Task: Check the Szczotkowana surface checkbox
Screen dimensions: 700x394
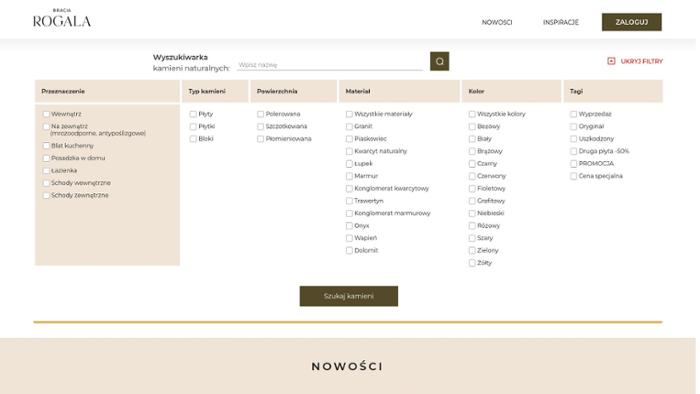Action: [260, 127]
